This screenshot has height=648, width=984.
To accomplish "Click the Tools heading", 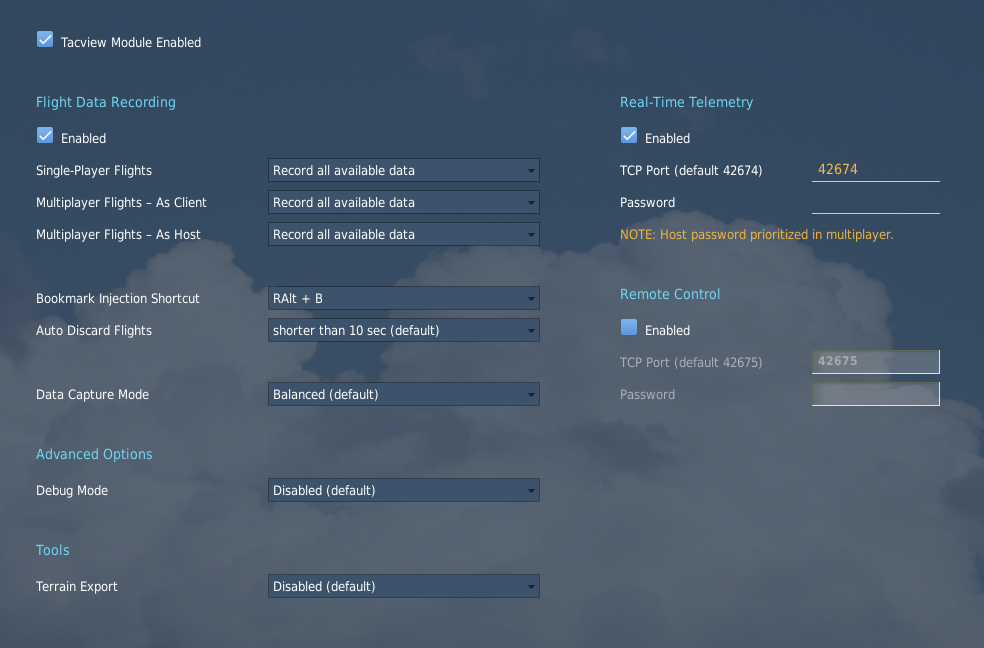I will (x=53, y=550).
